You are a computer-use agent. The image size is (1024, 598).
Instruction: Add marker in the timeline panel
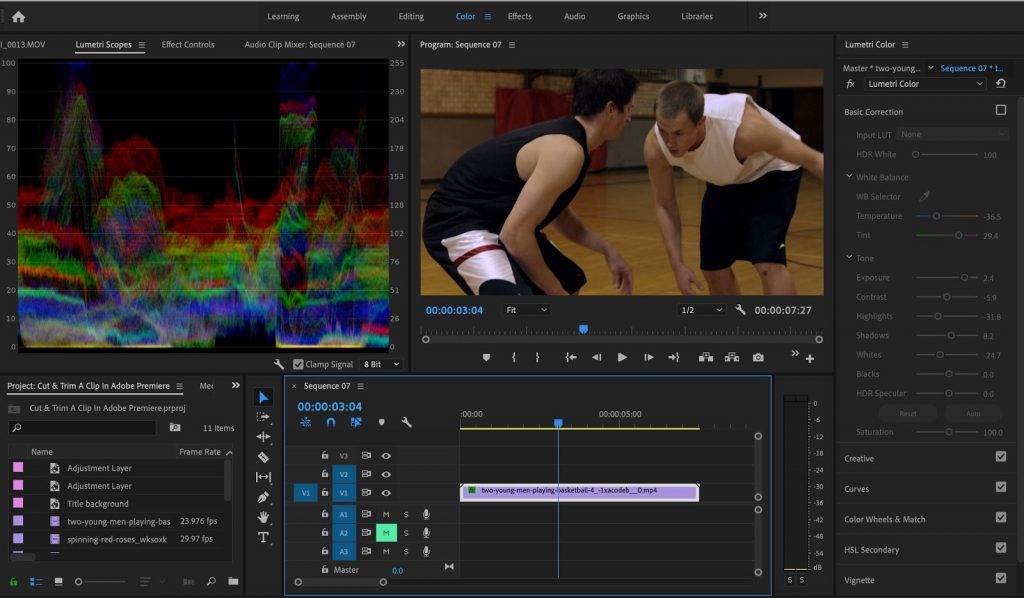[381, 422]
